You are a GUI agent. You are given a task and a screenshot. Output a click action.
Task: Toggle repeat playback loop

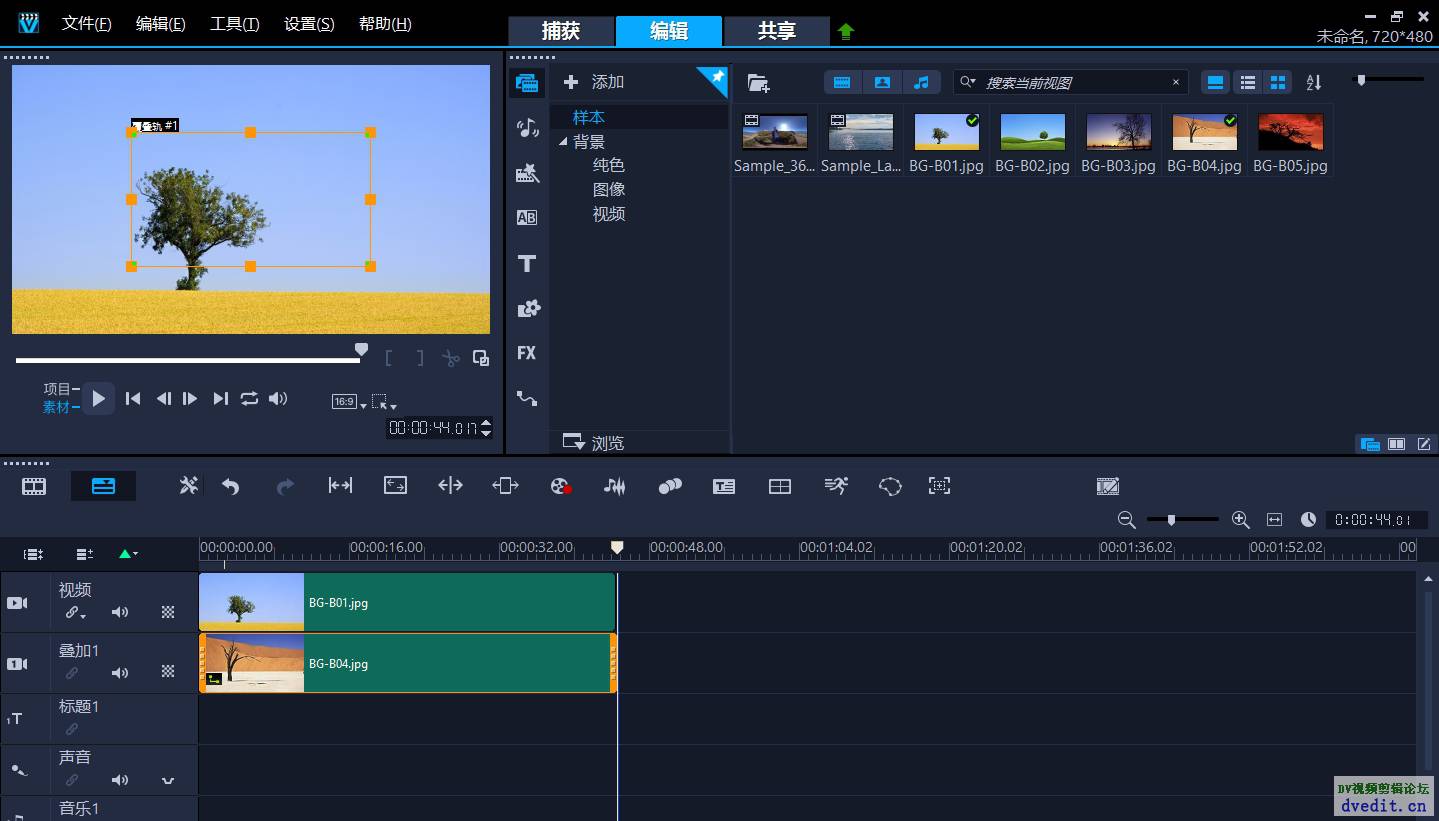(249, 398)
